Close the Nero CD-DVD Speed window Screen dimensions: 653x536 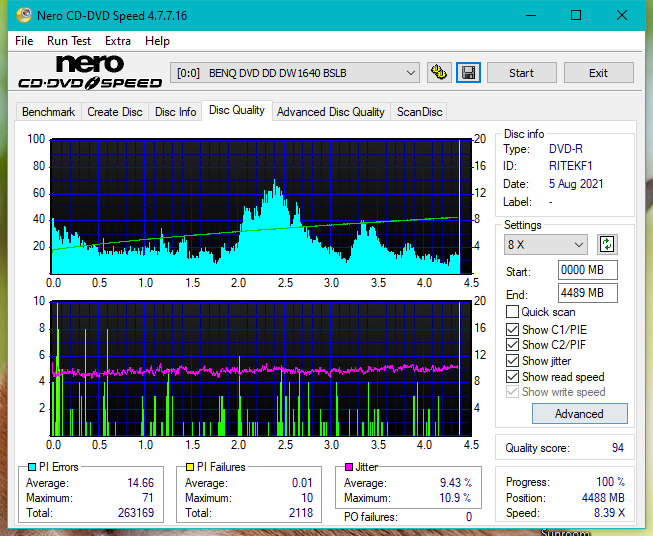[622, 15]
